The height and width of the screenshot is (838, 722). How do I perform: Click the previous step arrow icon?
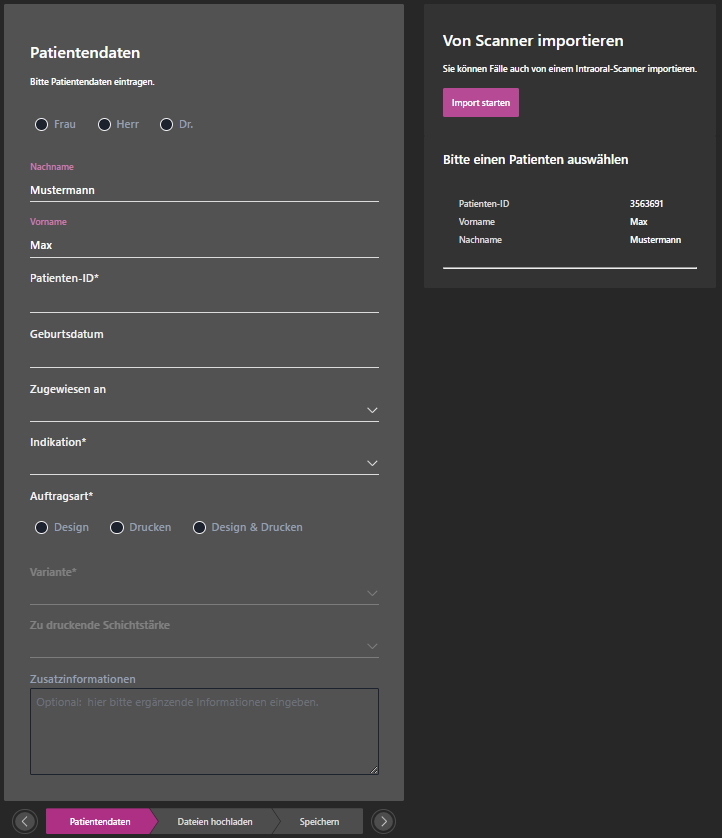(27, 821)
